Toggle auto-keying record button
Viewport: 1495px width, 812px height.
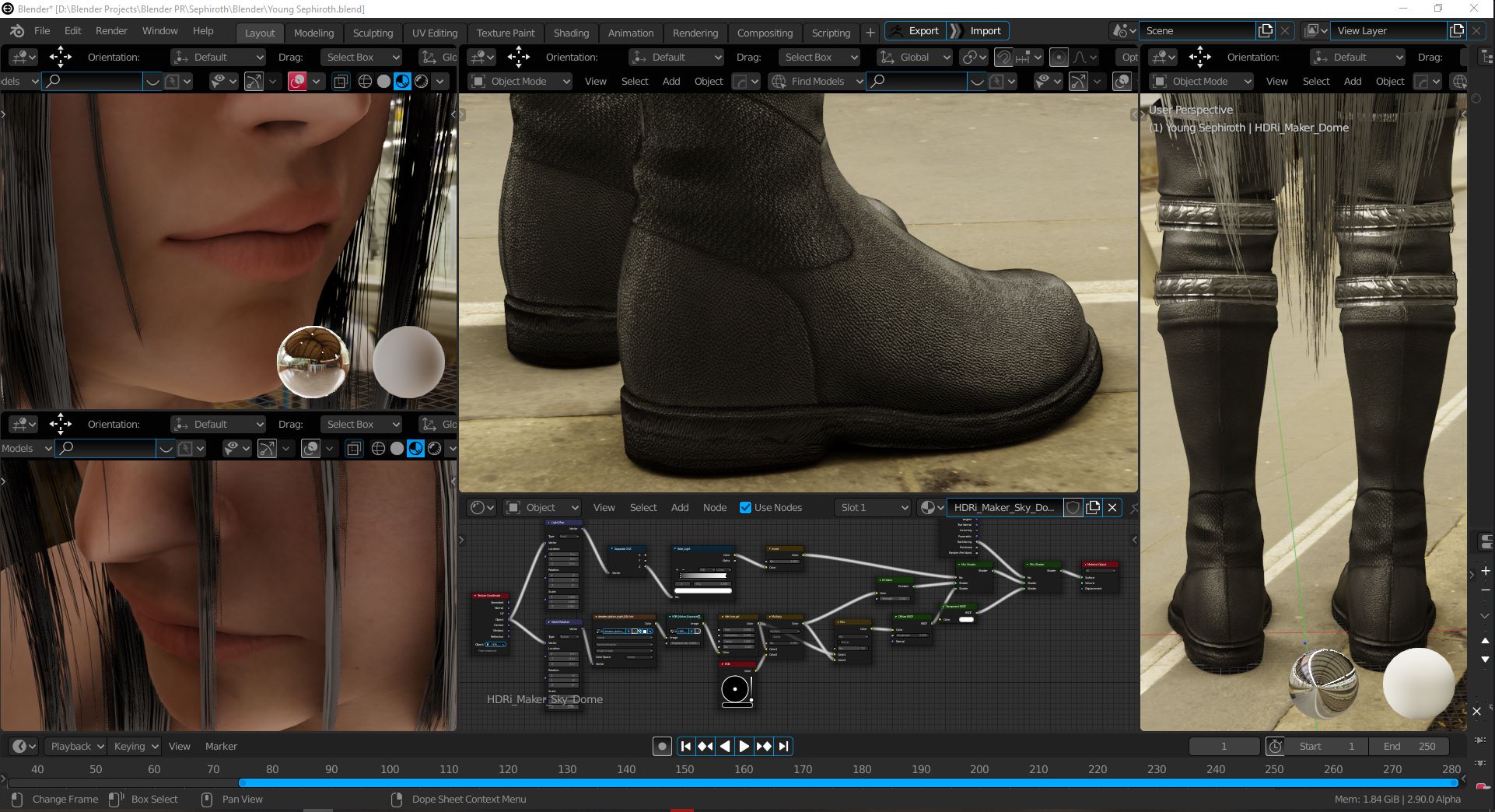tap(662, 746)
